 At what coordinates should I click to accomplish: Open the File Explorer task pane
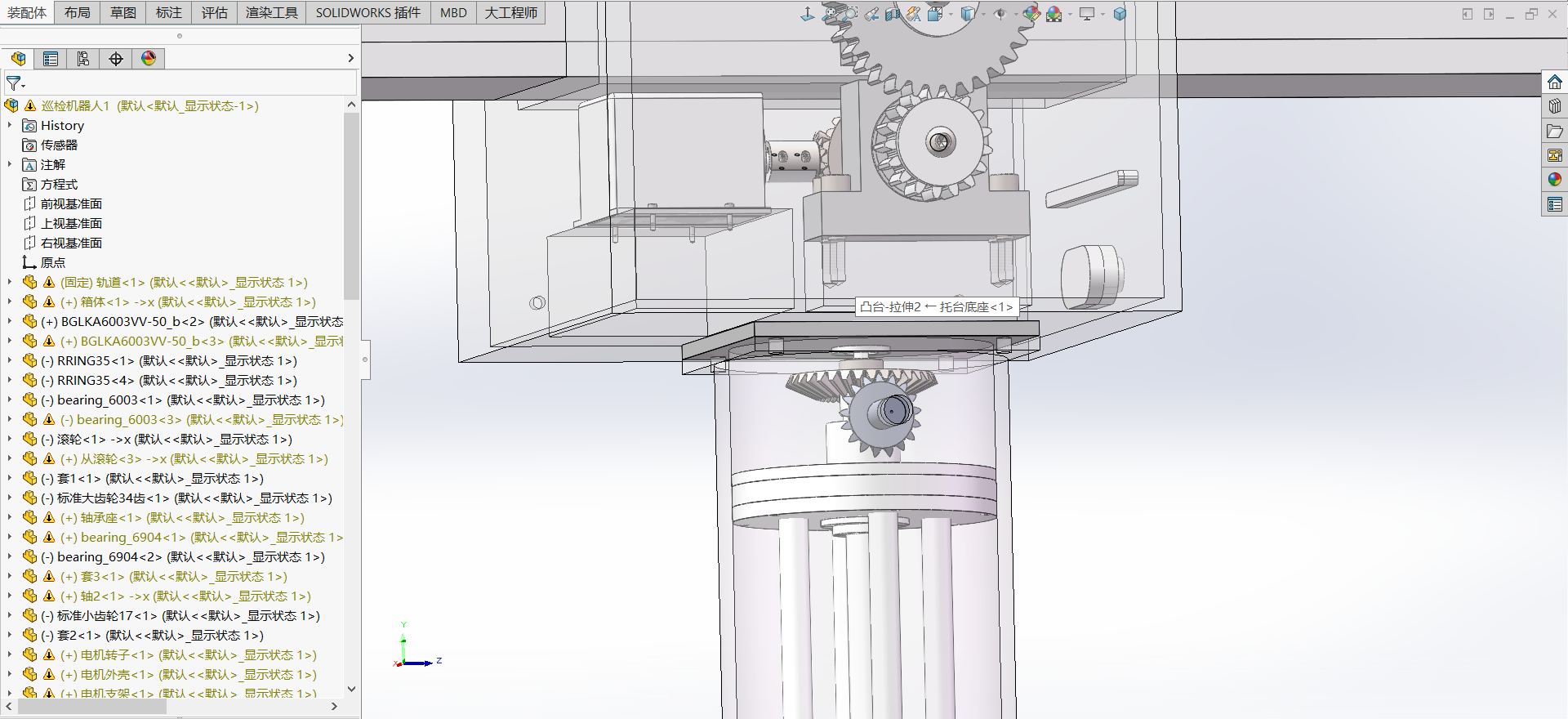(x=1555, y=131)
